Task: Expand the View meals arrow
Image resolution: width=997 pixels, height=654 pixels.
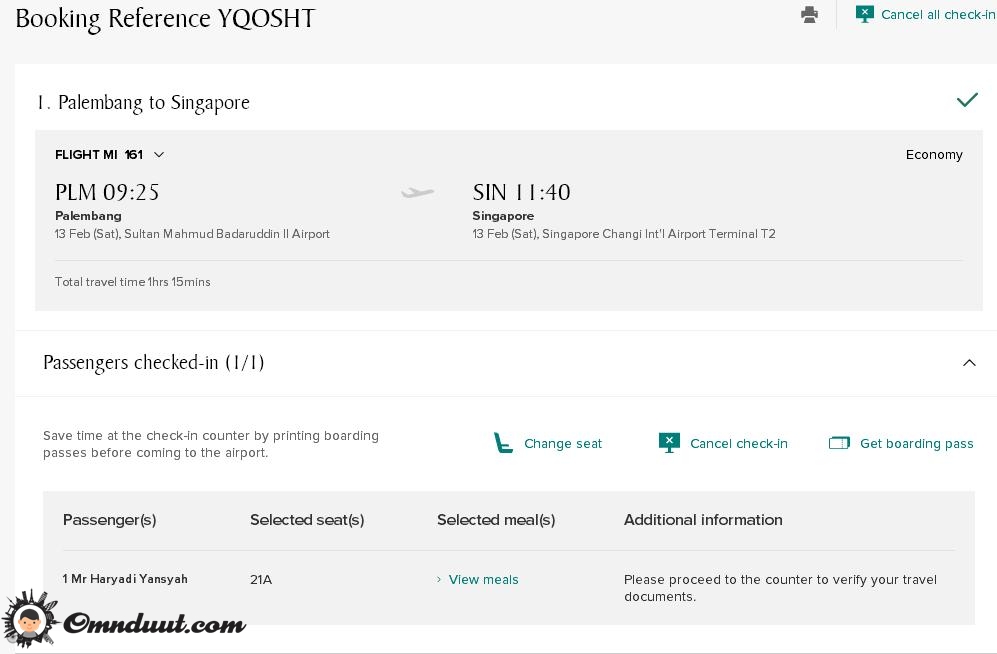Action: 439,580
